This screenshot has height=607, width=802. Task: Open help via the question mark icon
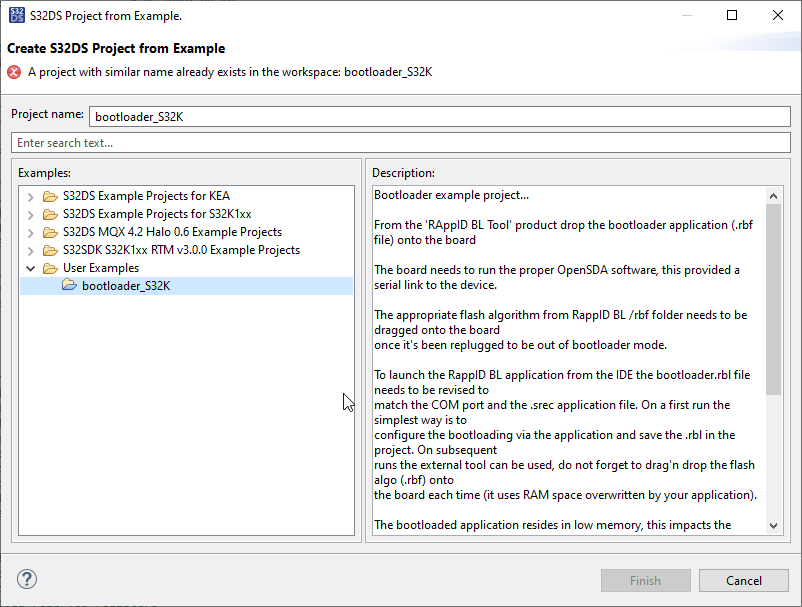click(27, 580)
